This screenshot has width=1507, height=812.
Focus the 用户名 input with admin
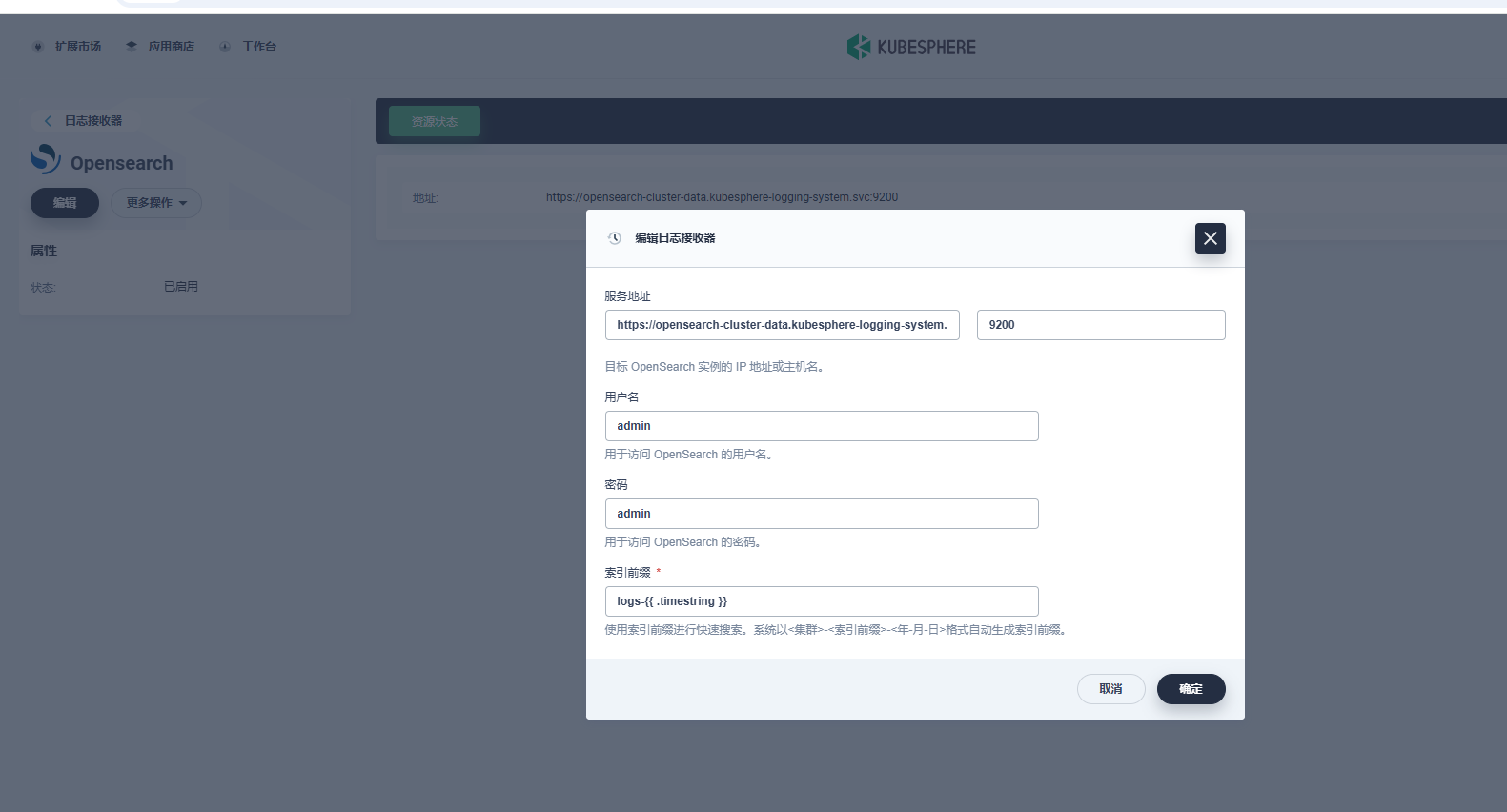(822, 426)
